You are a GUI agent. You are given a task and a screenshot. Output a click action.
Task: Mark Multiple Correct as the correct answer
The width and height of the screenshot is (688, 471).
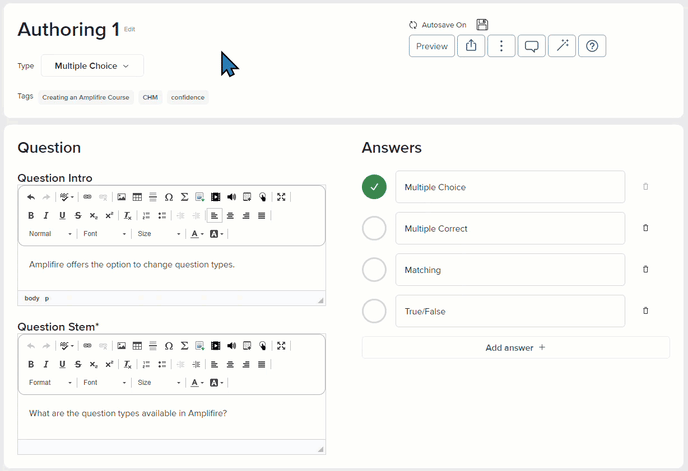pos(374,228)
